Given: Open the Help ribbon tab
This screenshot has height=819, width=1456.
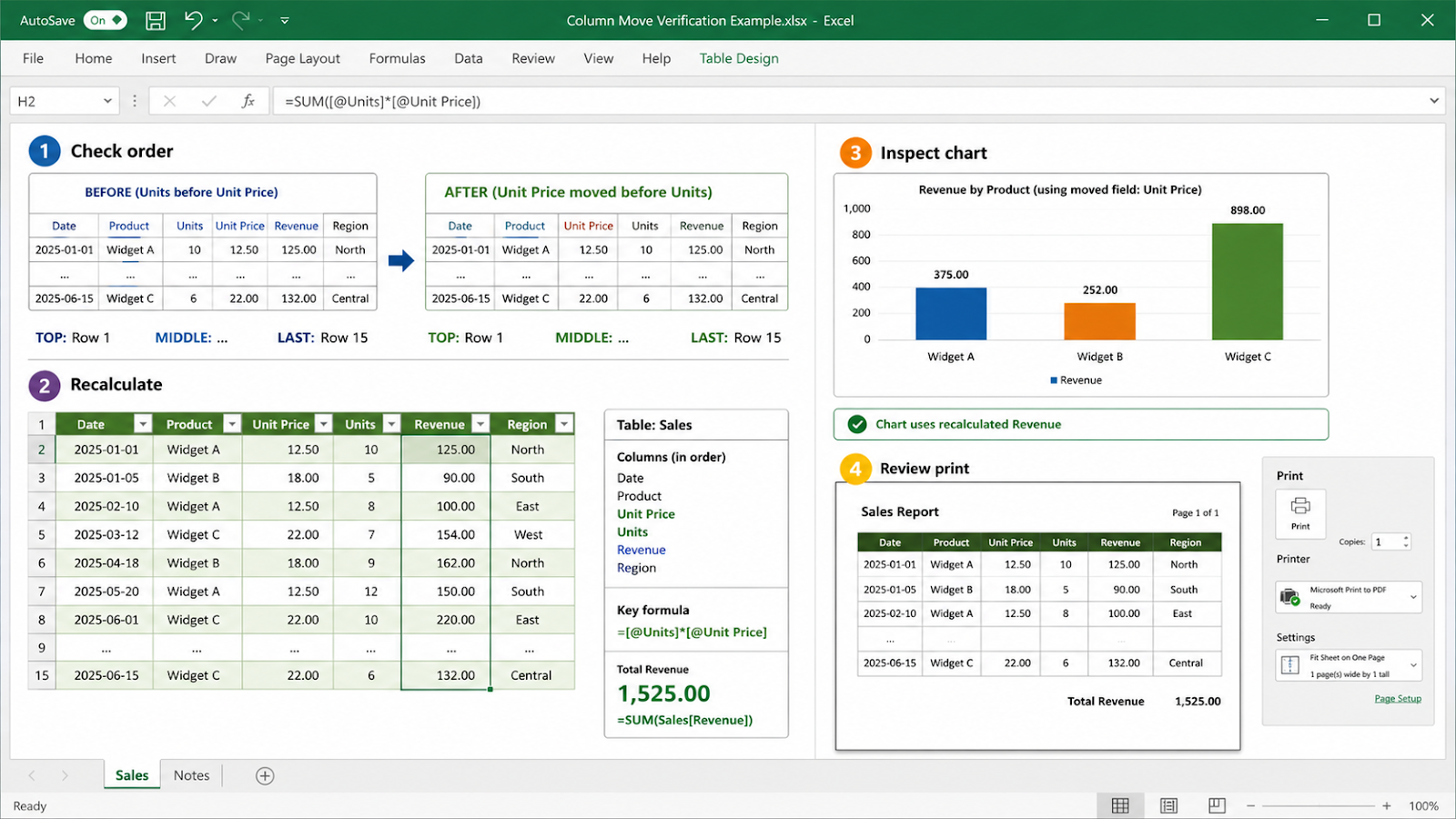Looking at the screenshot, I should click(656, 58).
